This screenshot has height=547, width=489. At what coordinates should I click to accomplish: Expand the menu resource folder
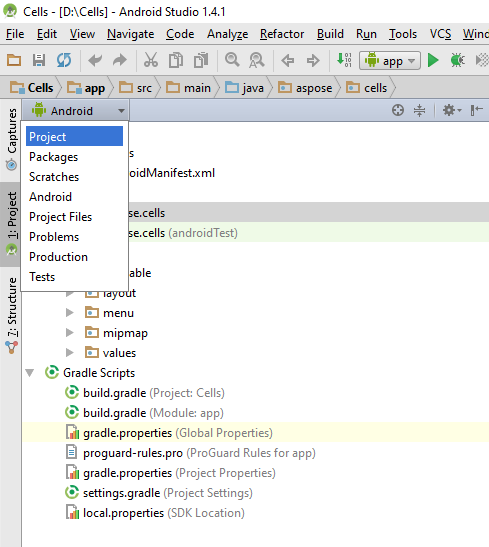coord(70,313)
